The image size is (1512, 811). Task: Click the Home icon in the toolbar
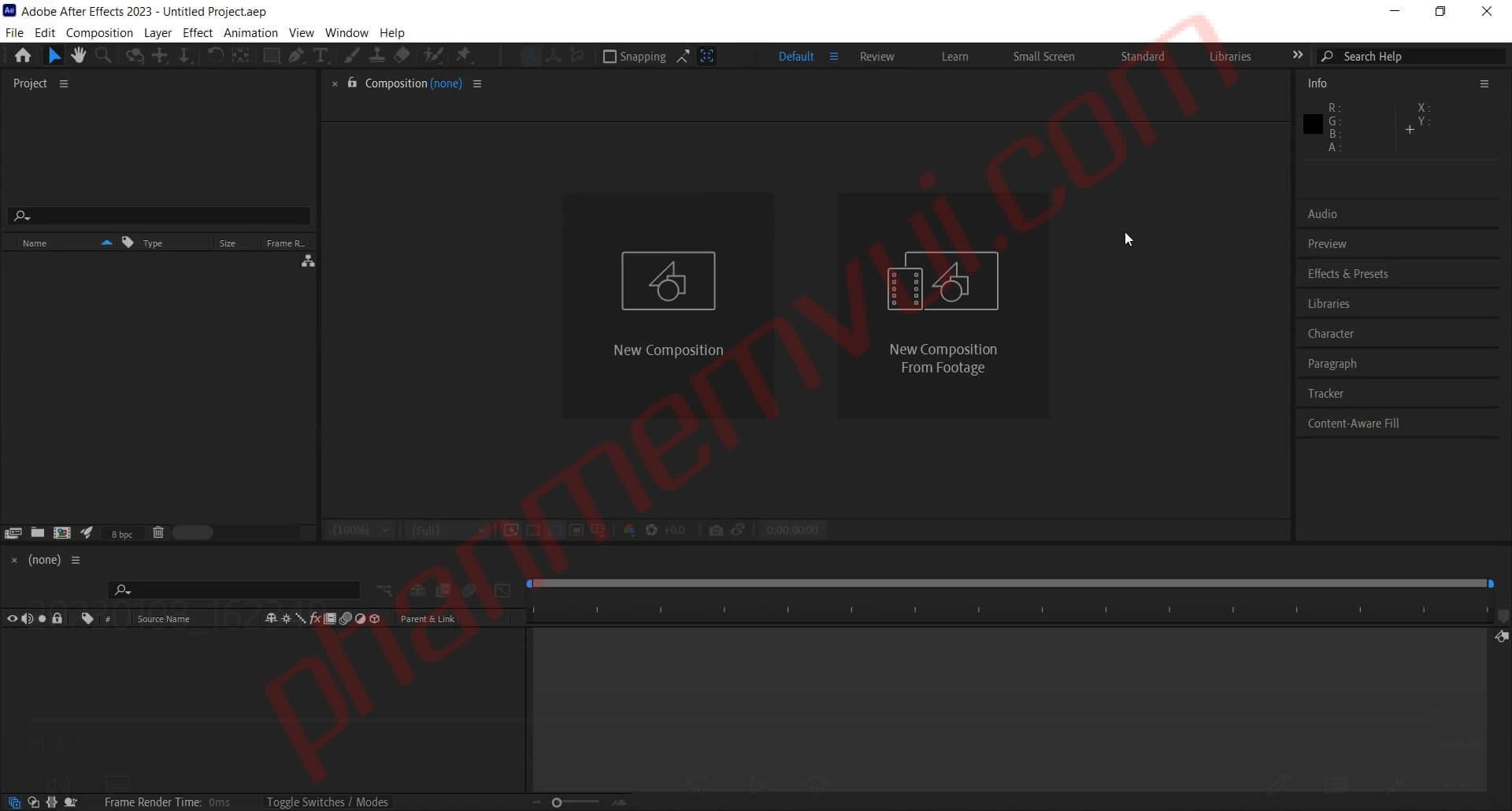point(23,56)
